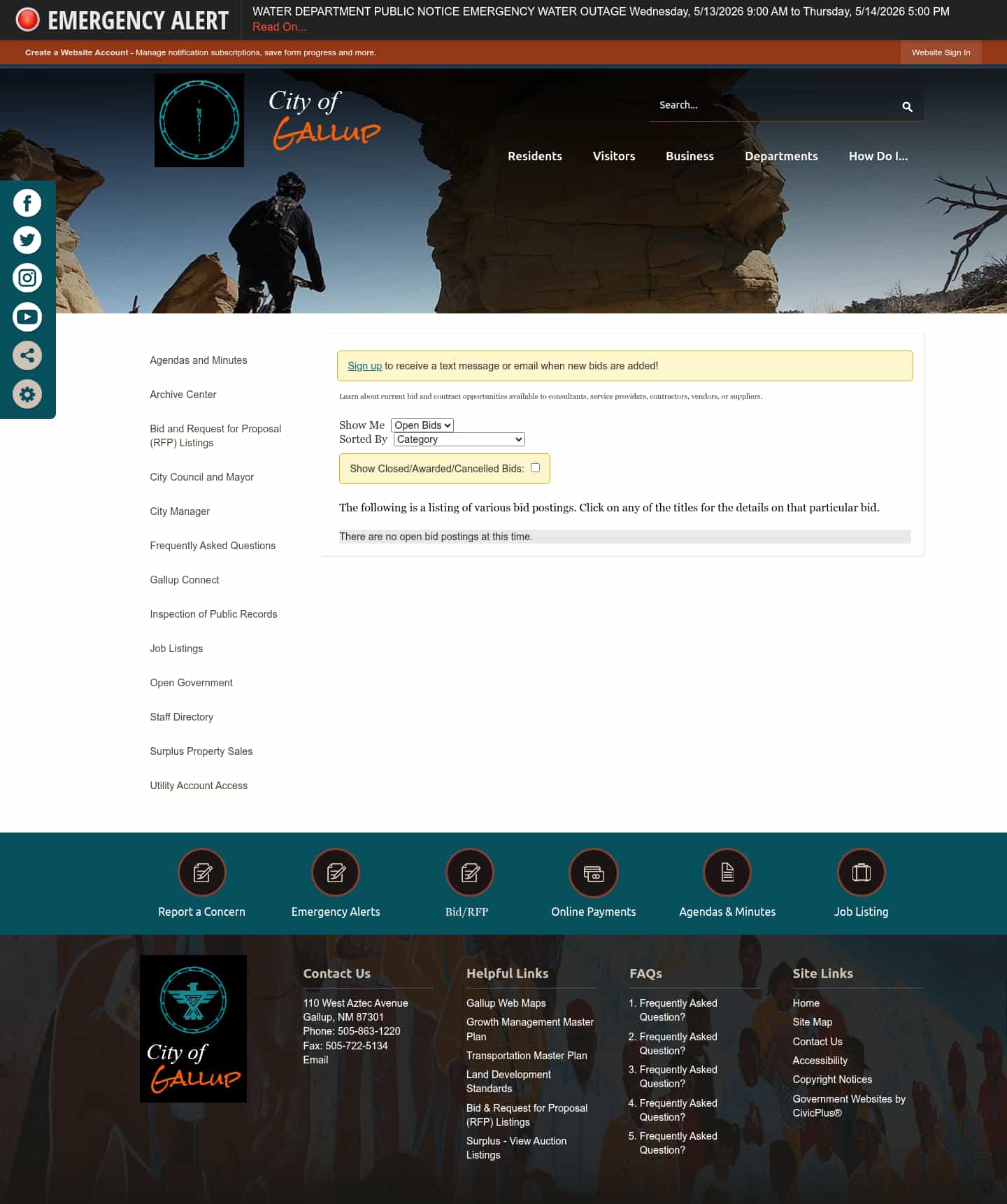This screenshot has height=1204, width=1007.
Task: Open the Instagram social icon
Action: 27,278
